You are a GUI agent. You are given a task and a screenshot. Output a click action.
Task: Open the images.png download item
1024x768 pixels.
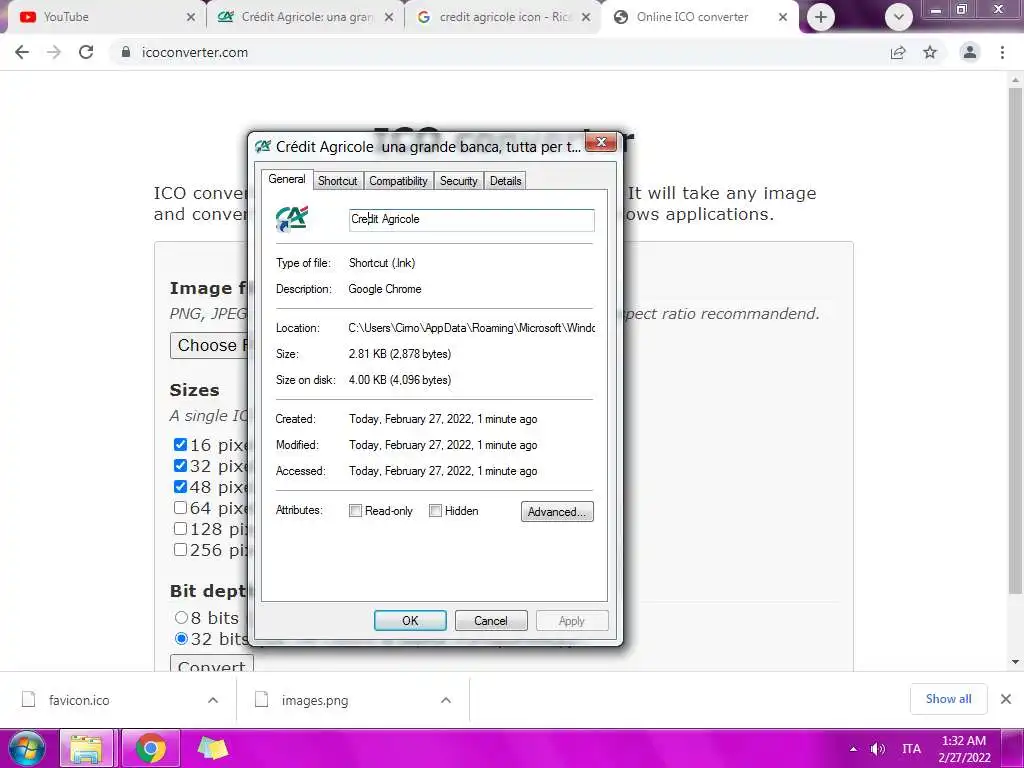pos(315,700)
